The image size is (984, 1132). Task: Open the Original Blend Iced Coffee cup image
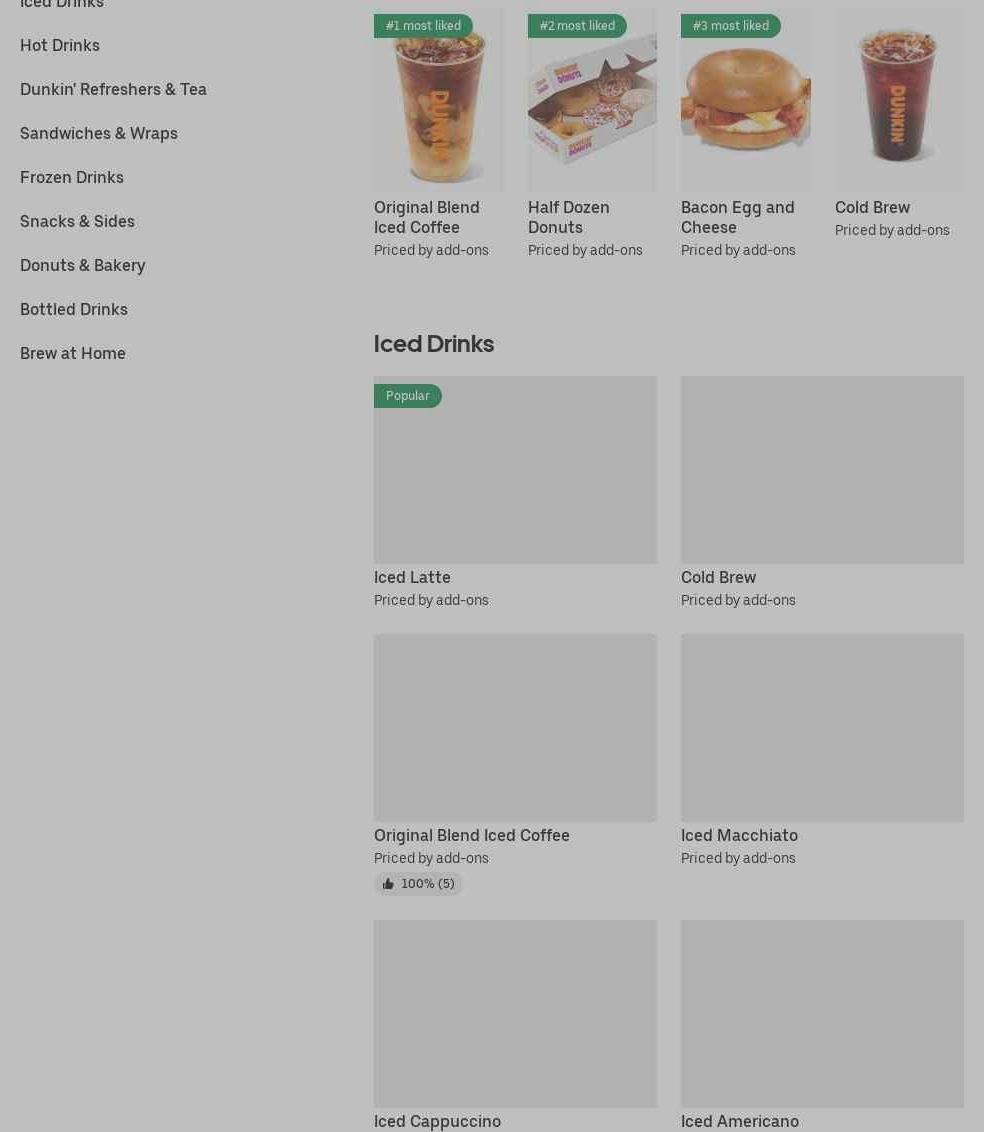(x=438, y=100)
